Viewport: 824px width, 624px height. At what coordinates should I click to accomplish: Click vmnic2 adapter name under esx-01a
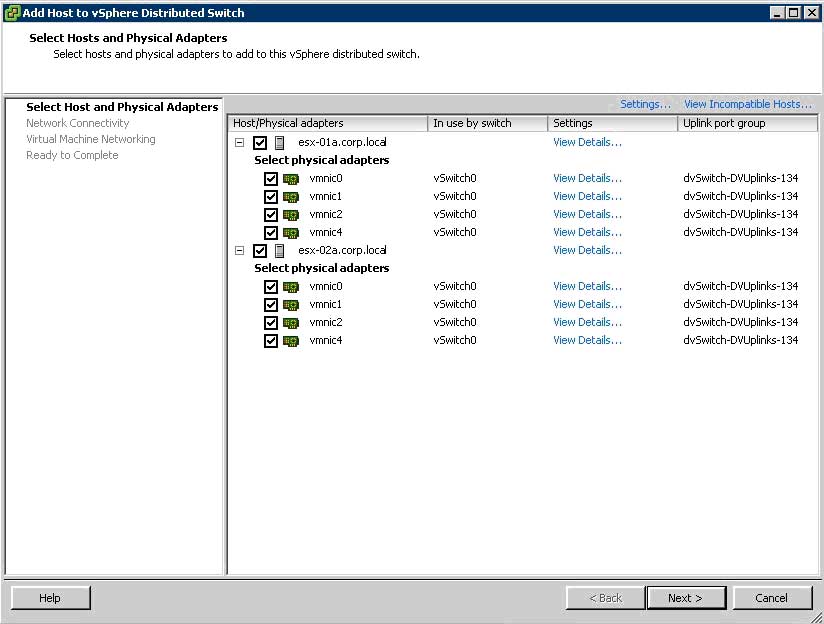(x=326, y=214)
